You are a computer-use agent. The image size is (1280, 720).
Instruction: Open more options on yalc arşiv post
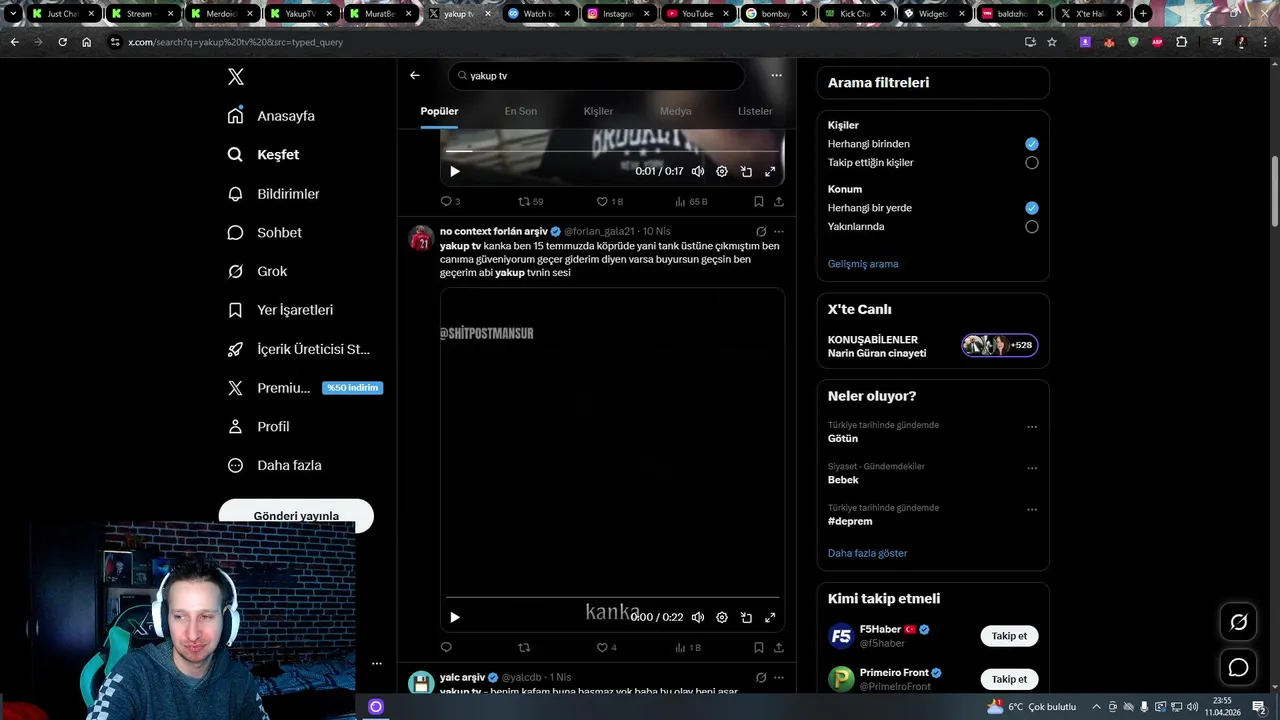pos(779,678)
